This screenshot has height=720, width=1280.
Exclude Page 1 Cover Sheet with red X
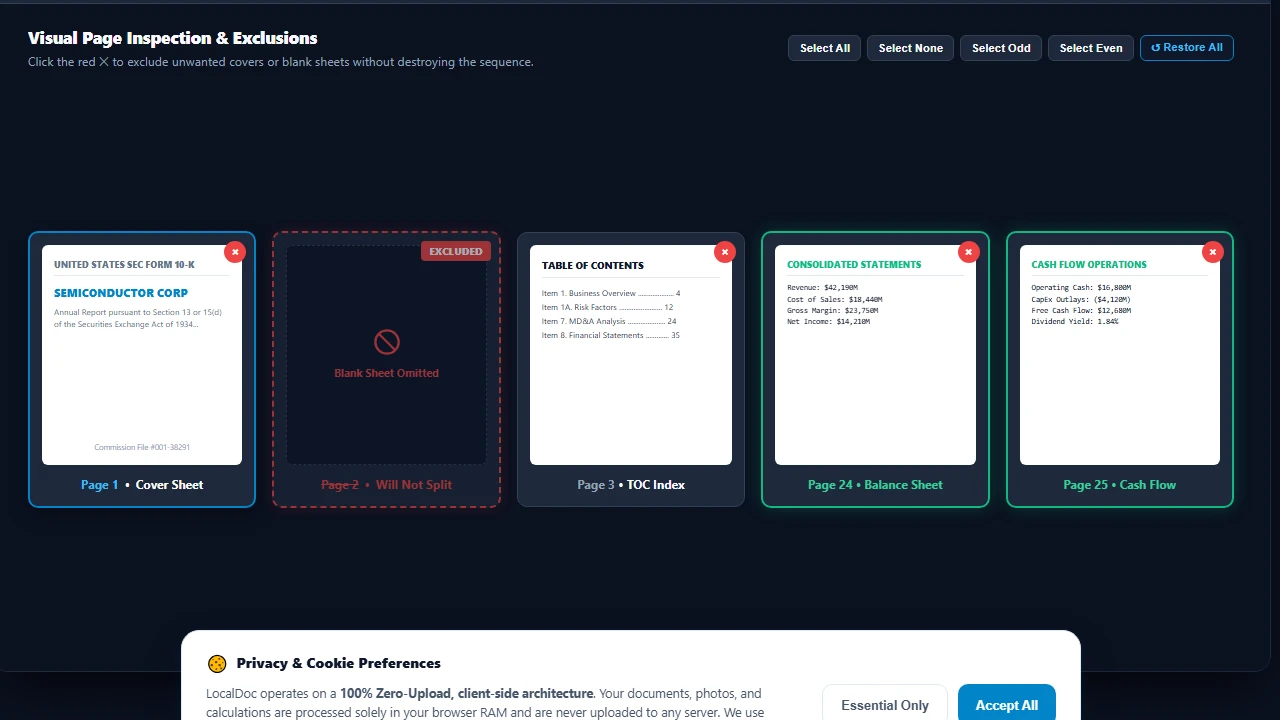235,252
